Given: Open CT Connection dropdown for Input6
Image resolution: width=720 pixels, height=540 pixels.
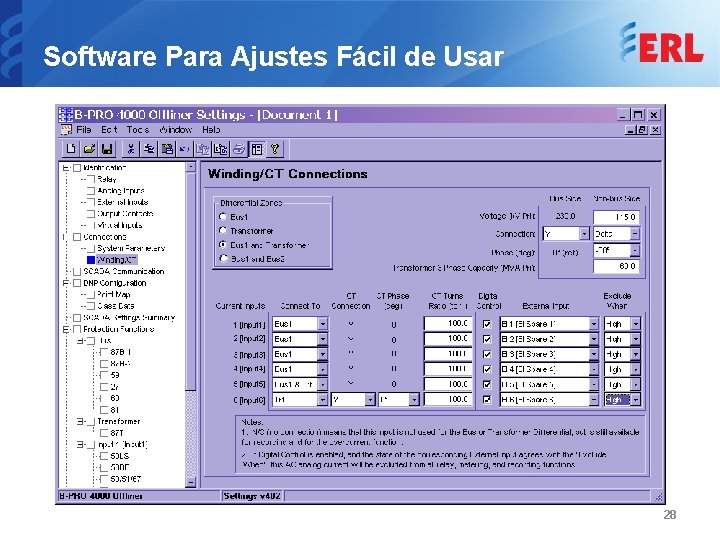Looking at the screenshot, I should 370,399.
